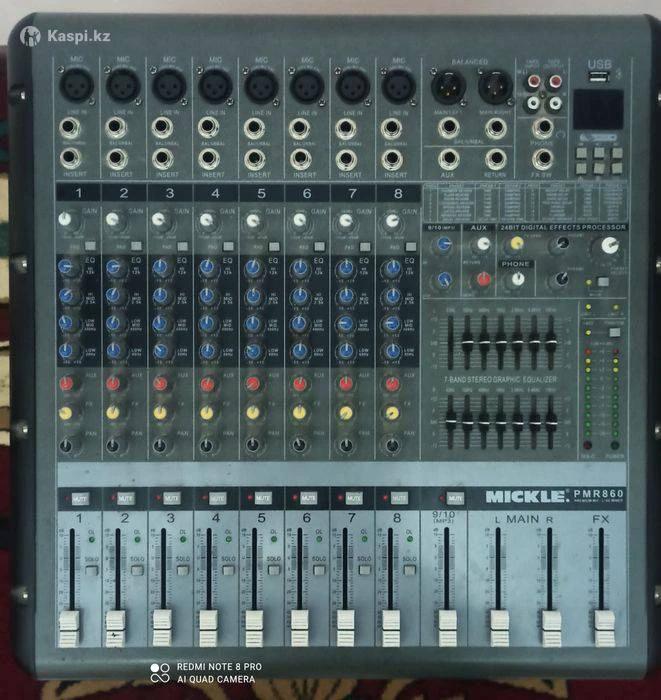Touch the yellow knob in the effects processor section
The height and width of the screenshot is (700, 661).
pyautogui.click(x=516, y=243)
